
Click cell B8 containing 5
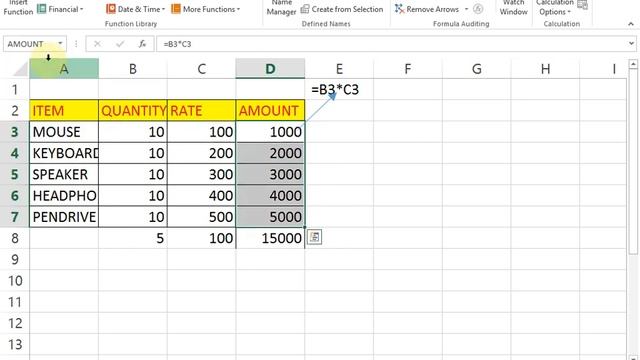[133, 238]
